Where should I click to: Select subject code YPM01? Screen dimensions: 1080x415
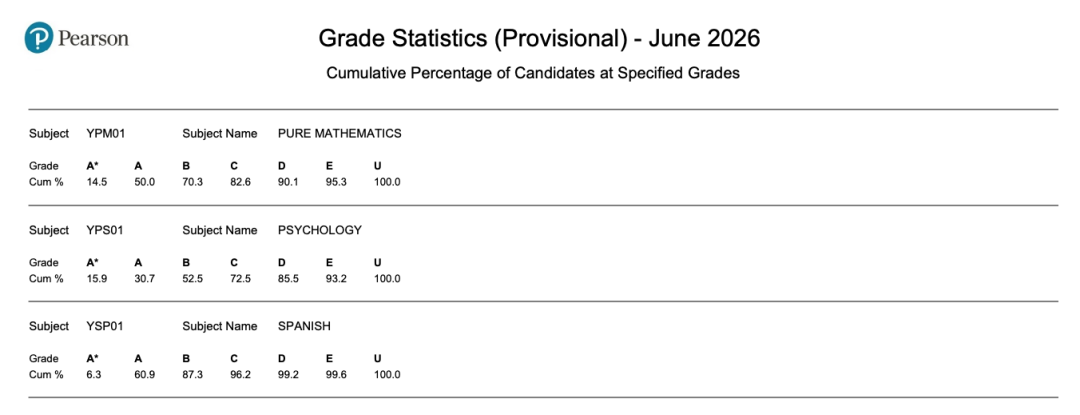point(105,134)
